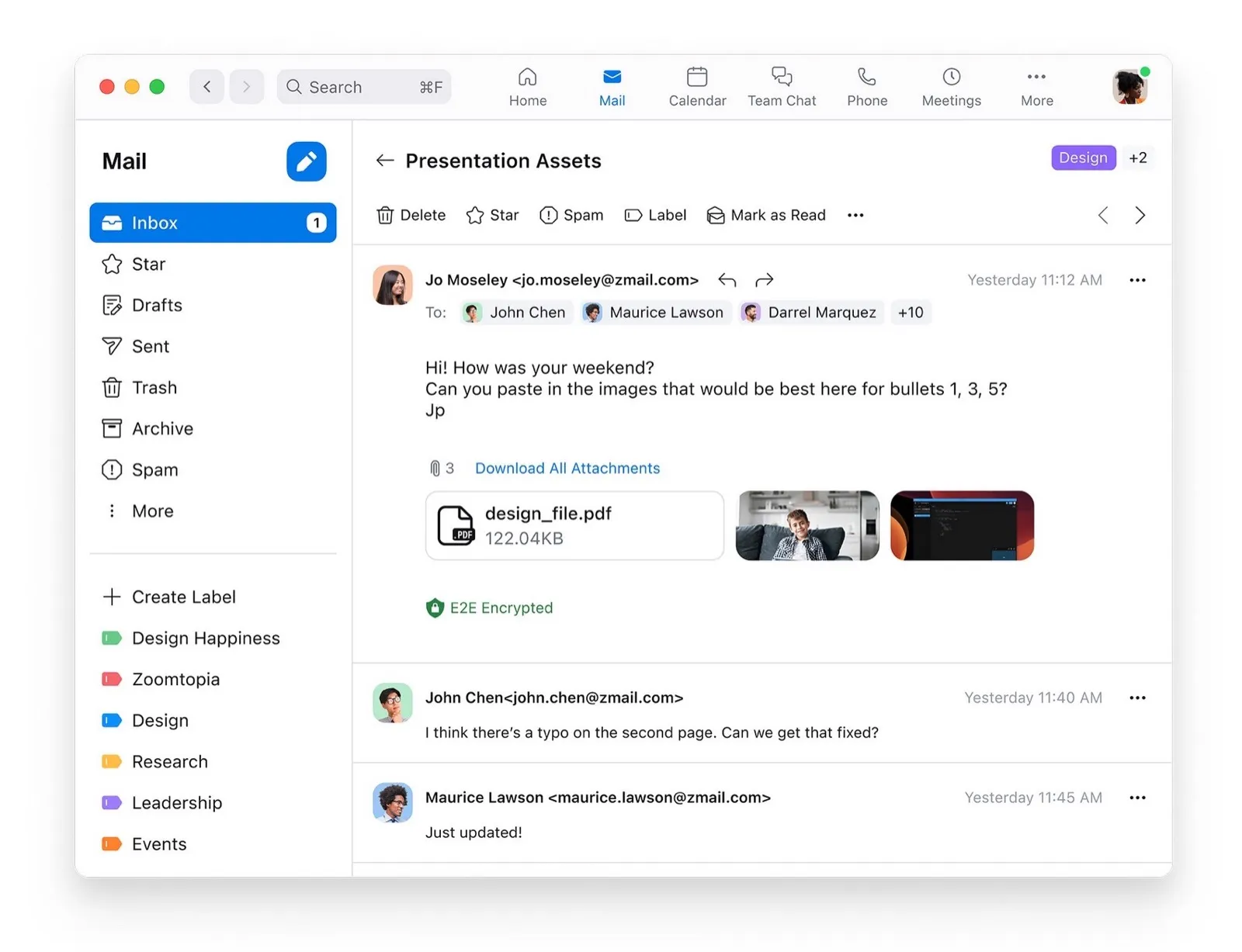1242x952 pixels.
Task: Report this email as Spam
Action: click(571, 215)
